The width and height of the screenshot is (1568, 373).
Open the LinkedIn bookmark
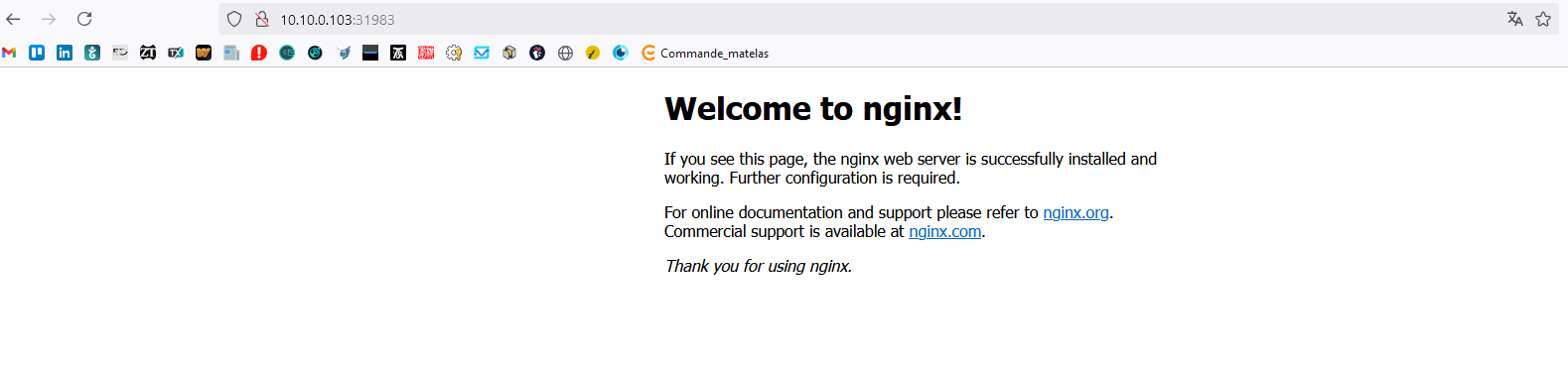coord(65,53)
